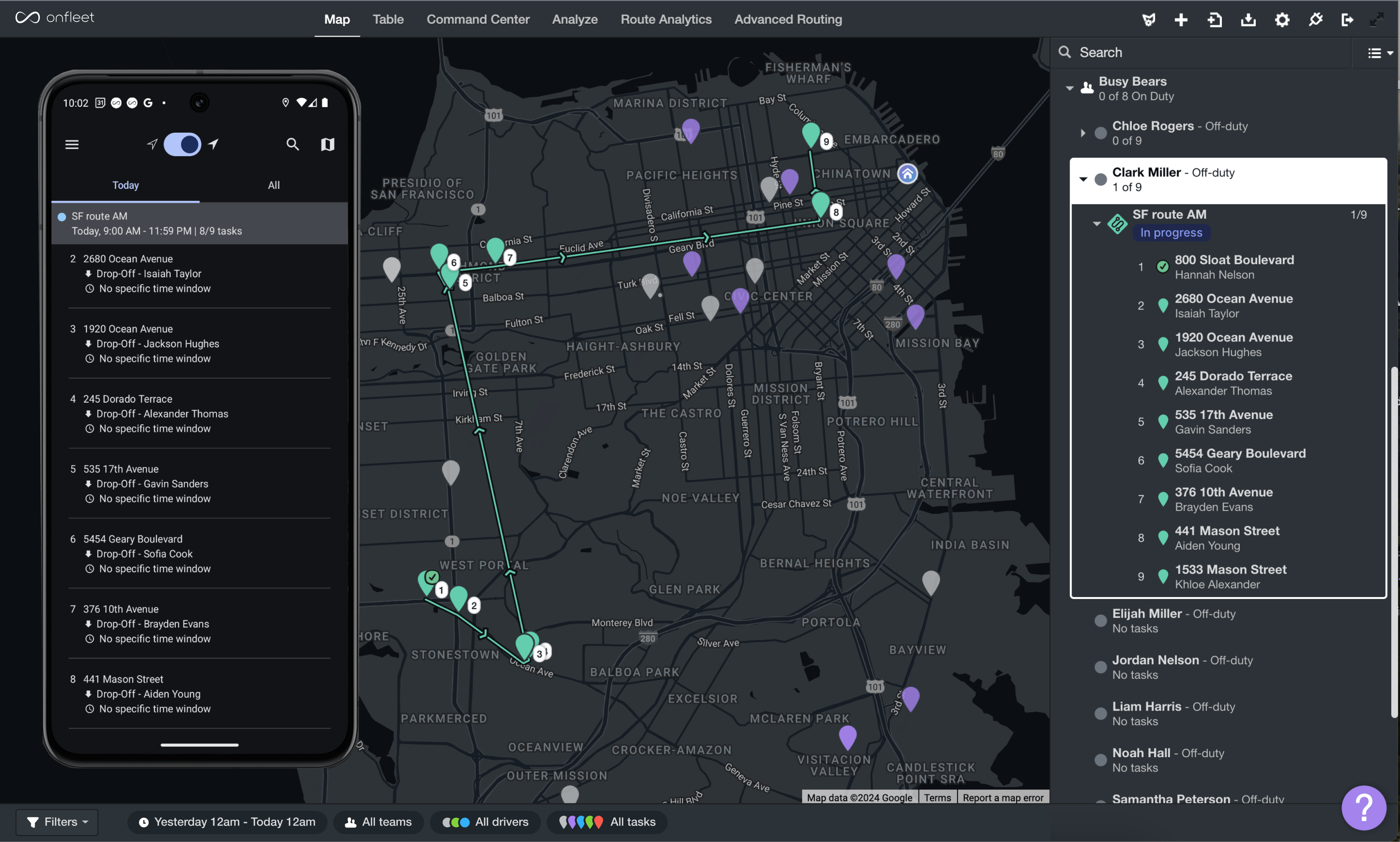Image resolution: width=1400 pixels, height=842 pixels.
Task: Expand the map to fullscreen
Action: pyautogui.click(x=1377, y=19)
